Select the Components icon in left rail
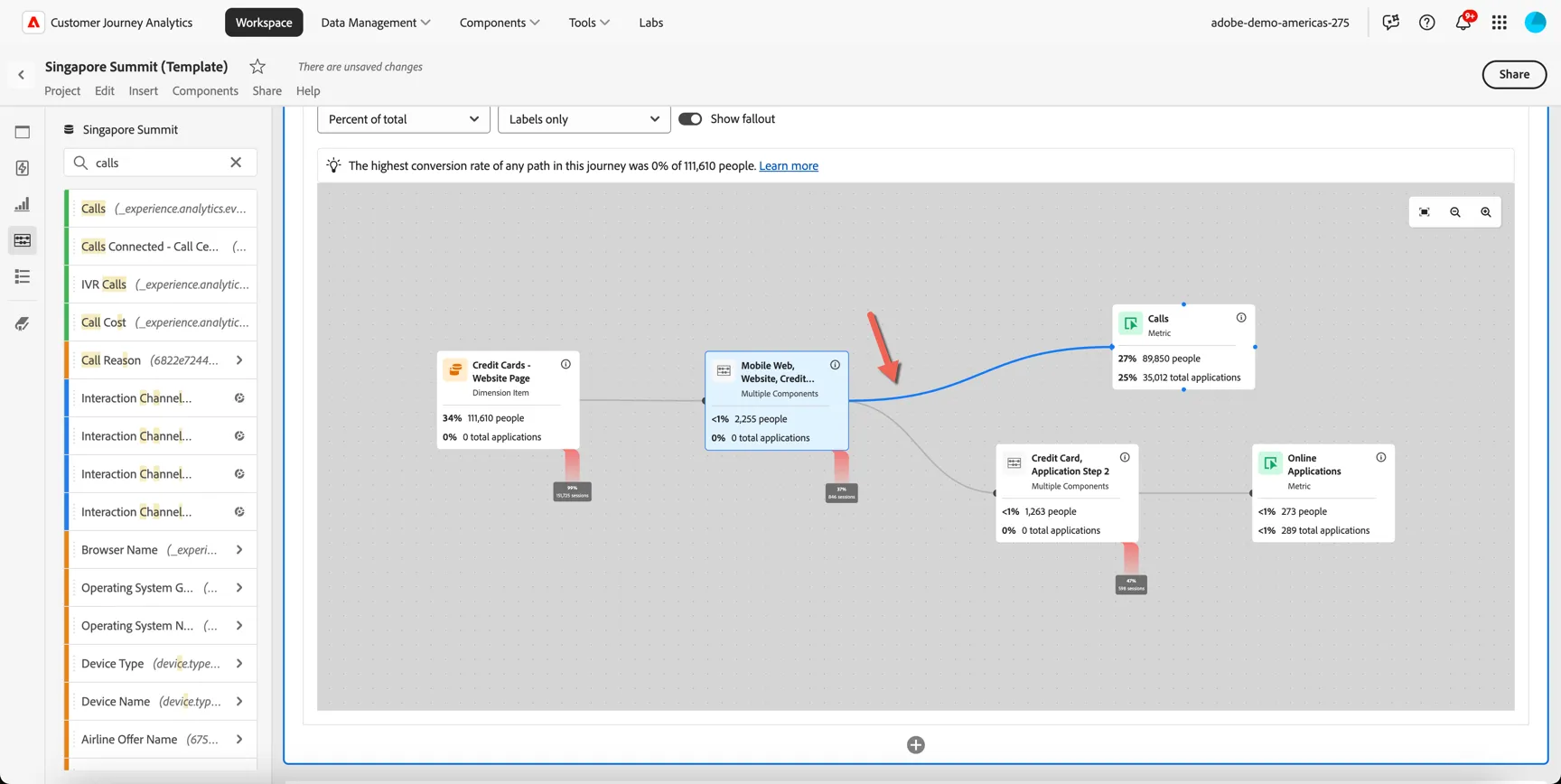Image resolution: width=1561 pixels, height=784 pixels. pos(23,240)
